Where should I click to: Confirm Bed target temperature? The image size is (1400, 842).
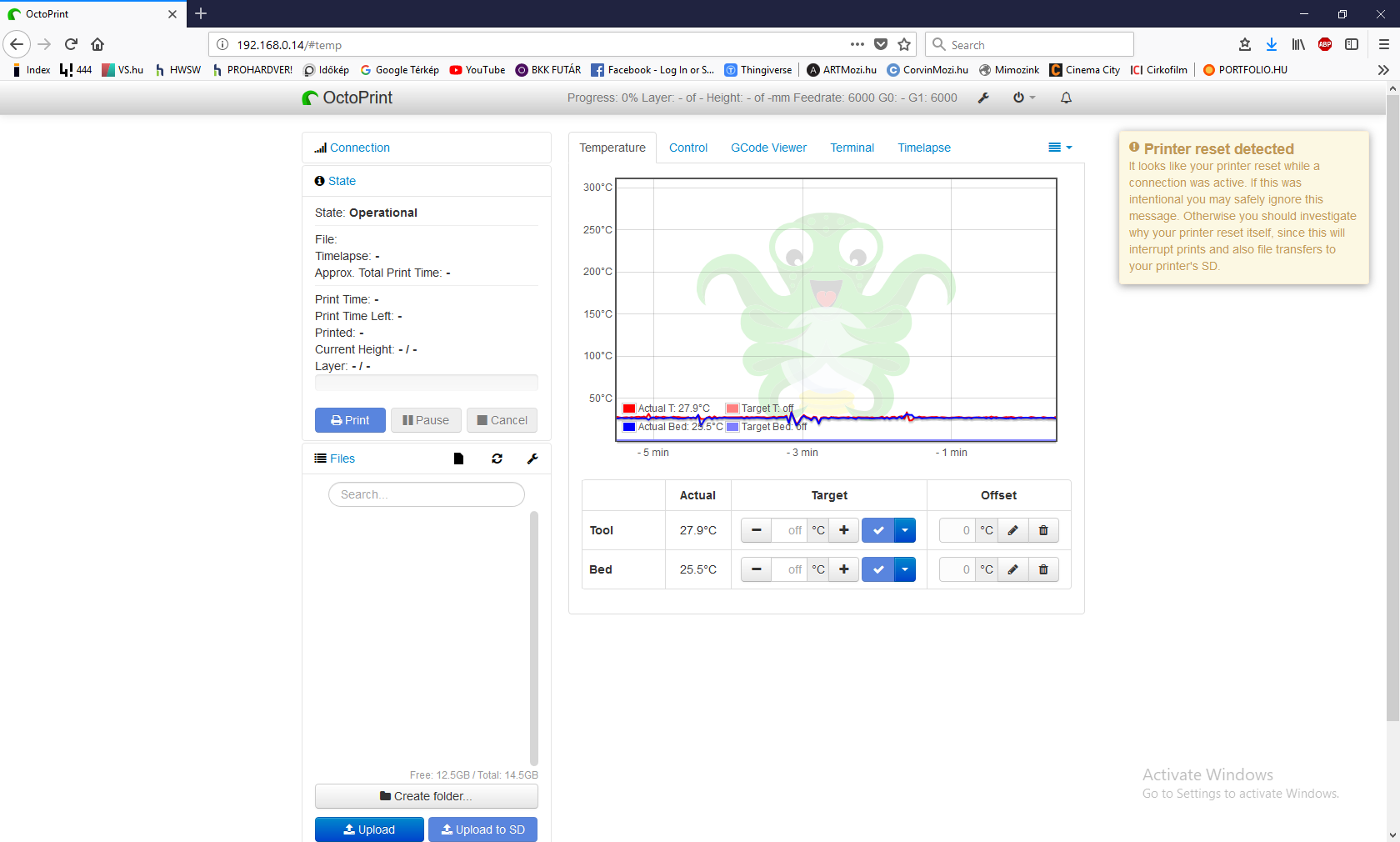(877, 569)
